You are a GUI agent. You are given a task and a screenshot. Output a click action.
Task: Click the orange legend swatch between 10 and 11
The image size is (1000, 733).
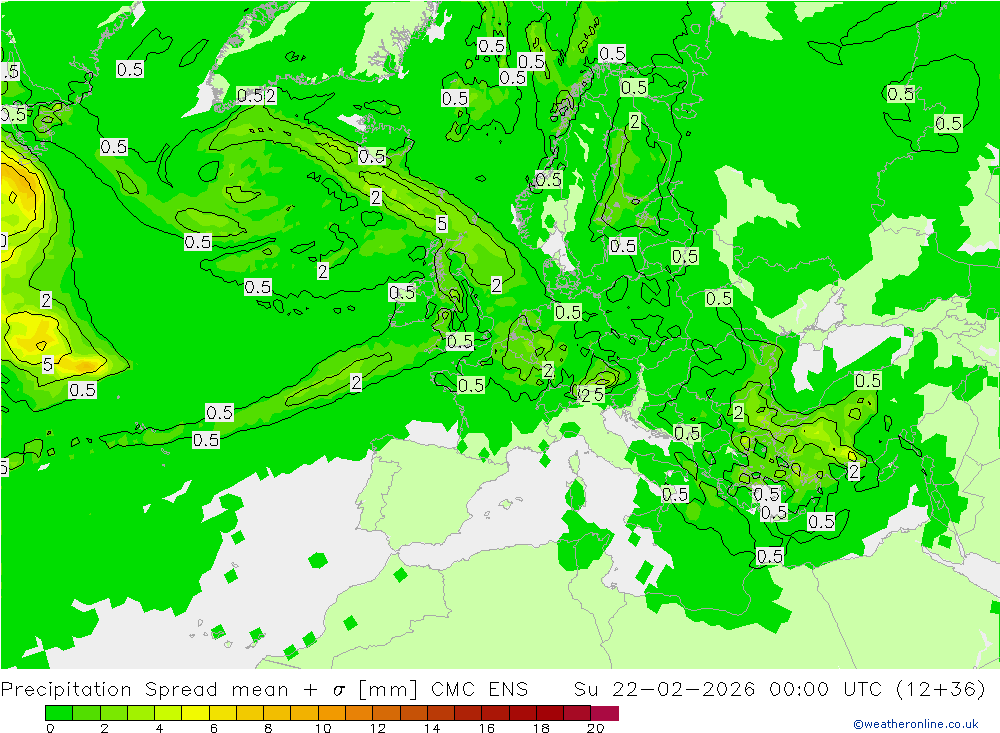332,713
